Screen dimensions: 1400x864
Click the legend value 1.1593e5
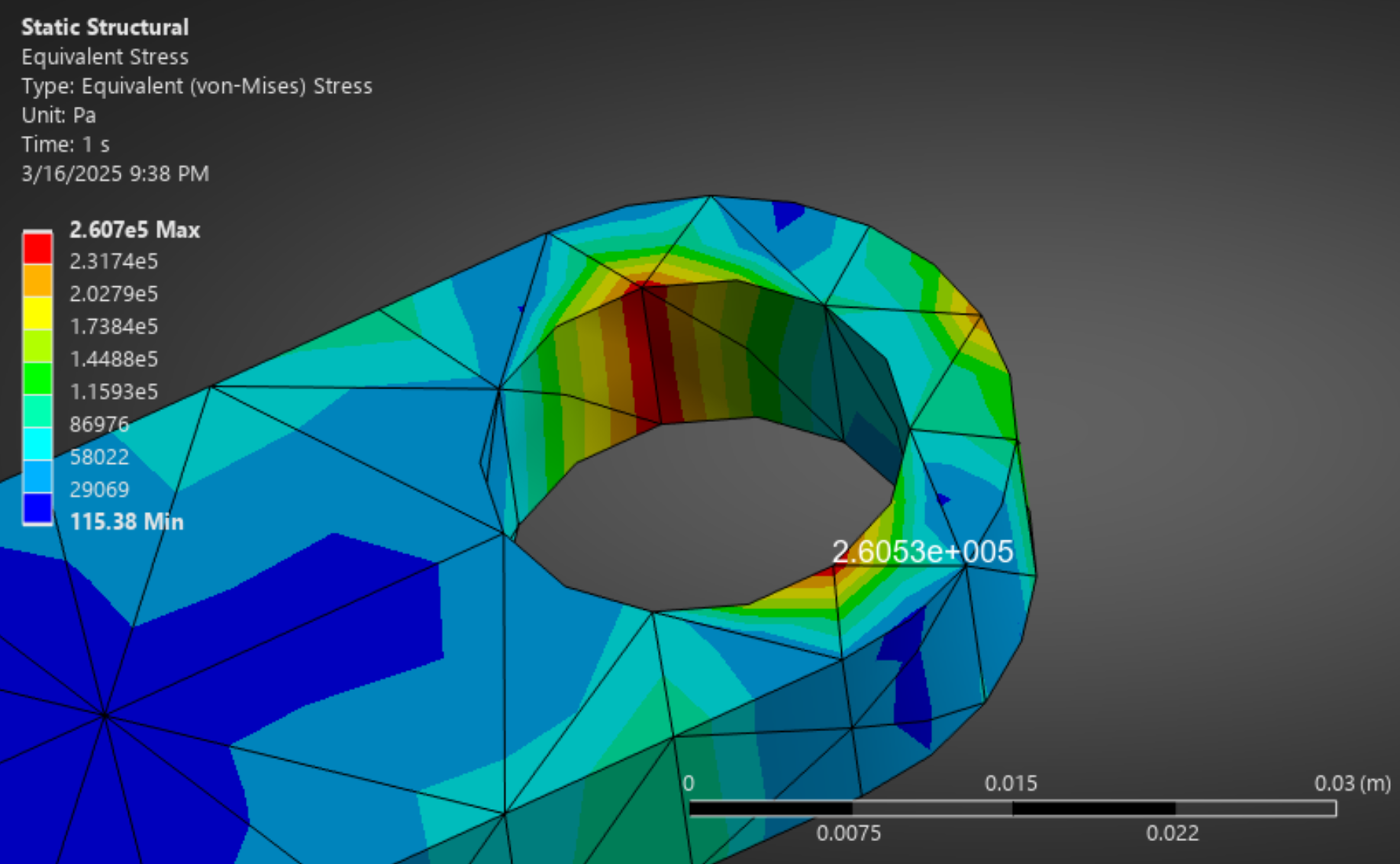pyautogui.click(x=114, y=392)
